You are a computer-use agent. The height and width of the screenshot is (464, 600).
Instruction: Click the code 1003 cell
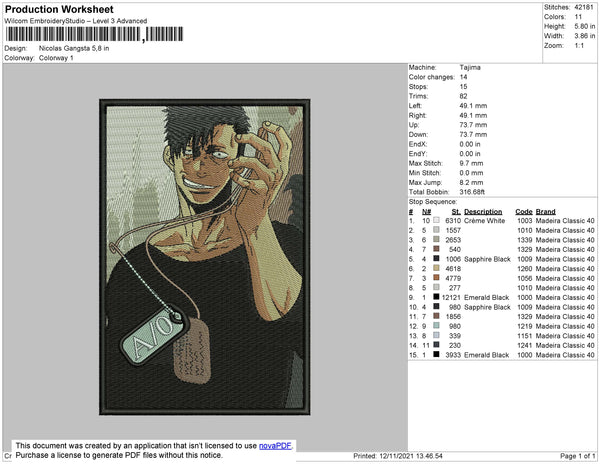click(525, 221)
